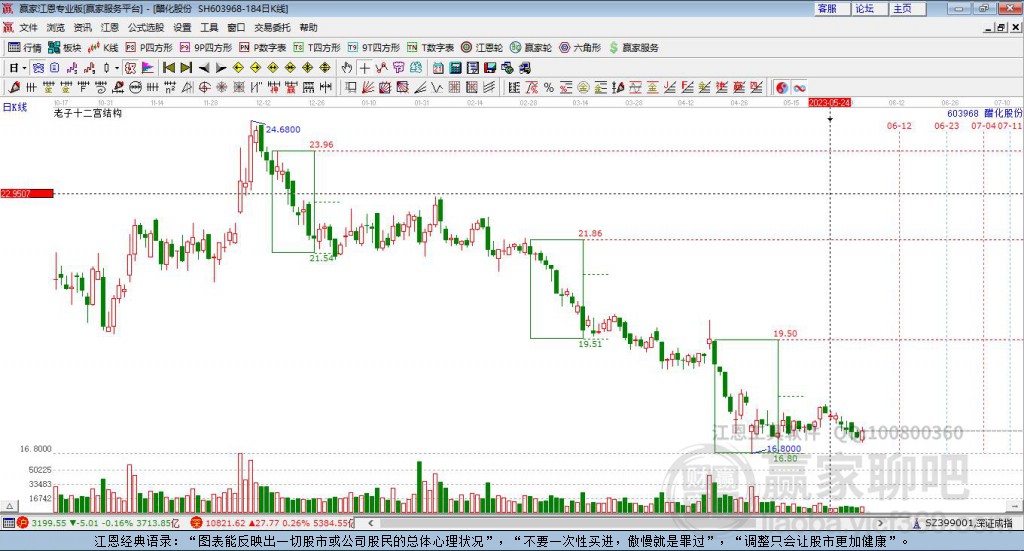This screenshot has width=1024, height=551.
Task: Open the P数字表 tool
Action: tap(263, 48)
